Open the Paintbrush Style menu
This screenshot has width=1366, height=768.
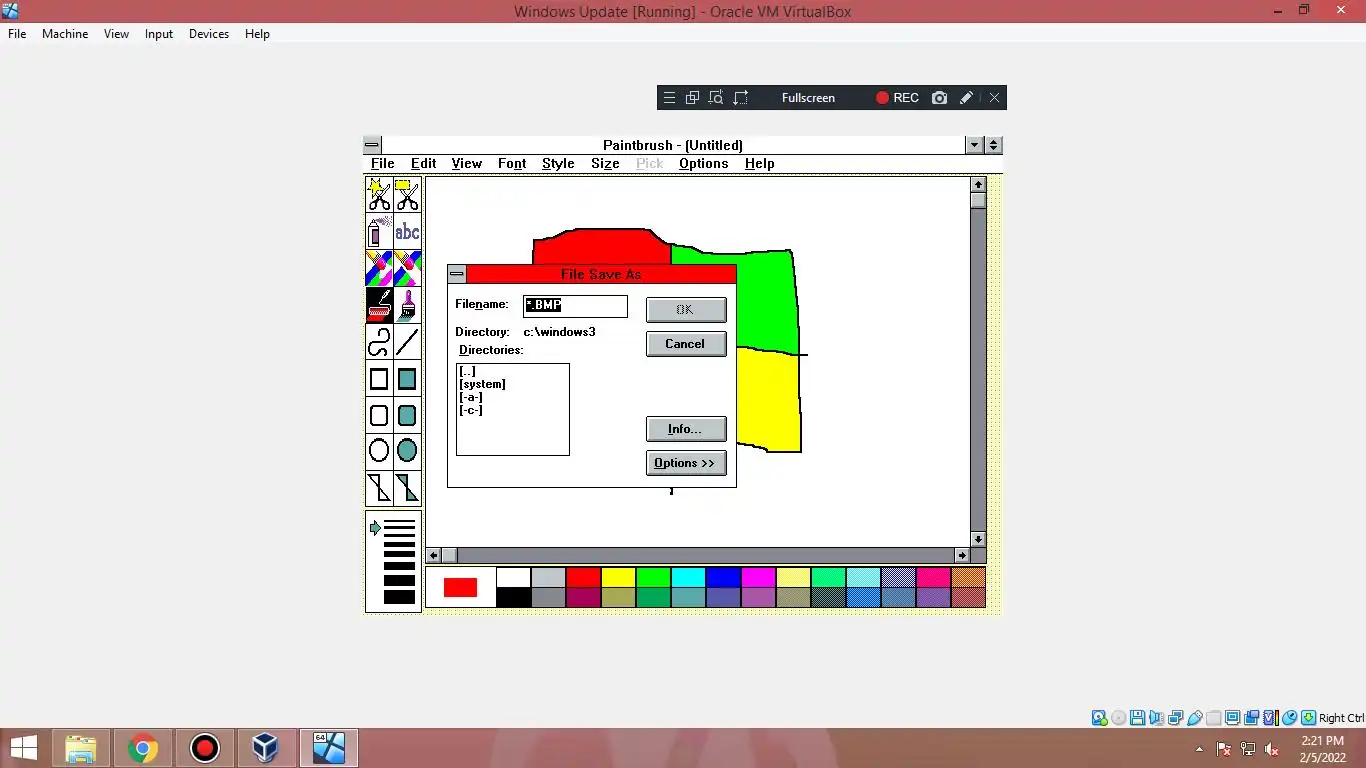pyautogui.click(x=558, y=163)
